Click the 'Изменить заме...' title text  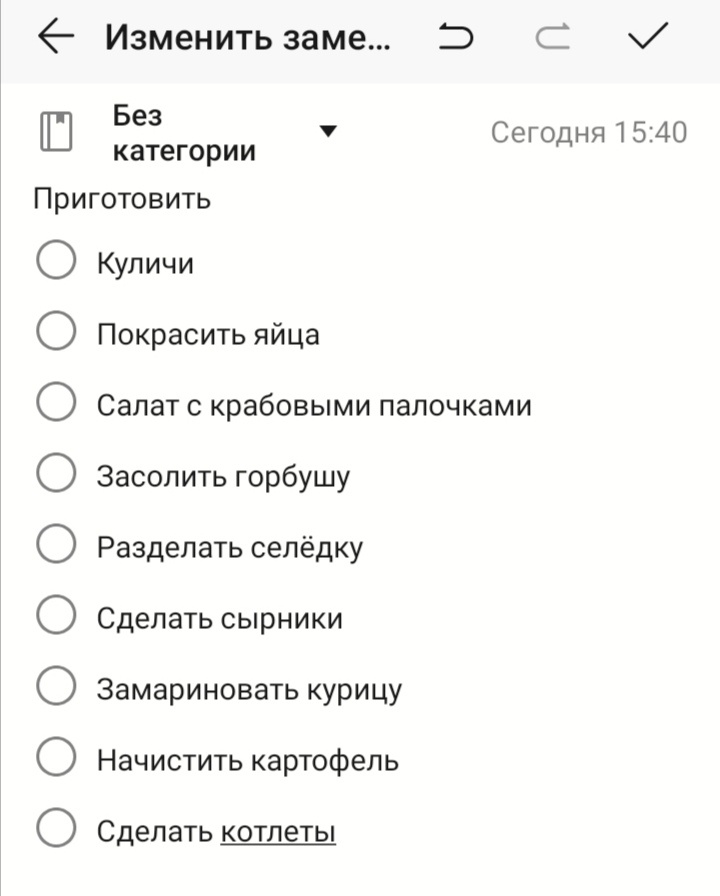[x=248, y=38]
